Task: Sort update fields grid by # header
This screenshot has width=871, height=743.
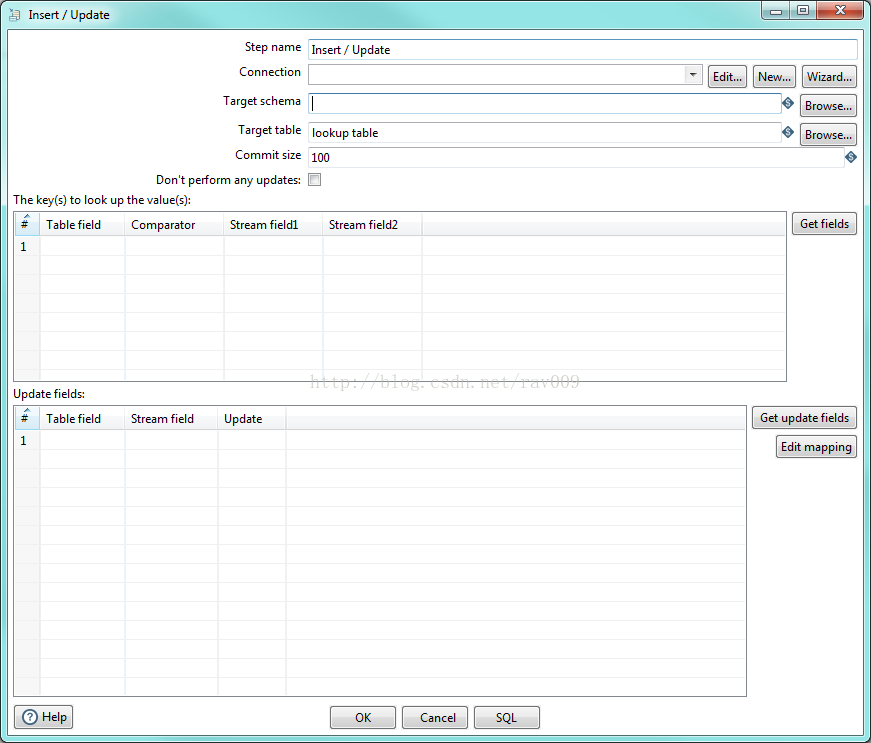Action: [27, 418]
